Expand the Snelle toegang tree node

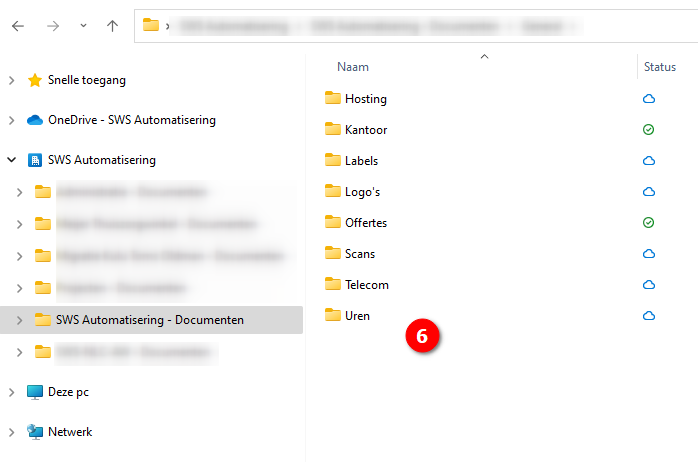click(11, 80)
